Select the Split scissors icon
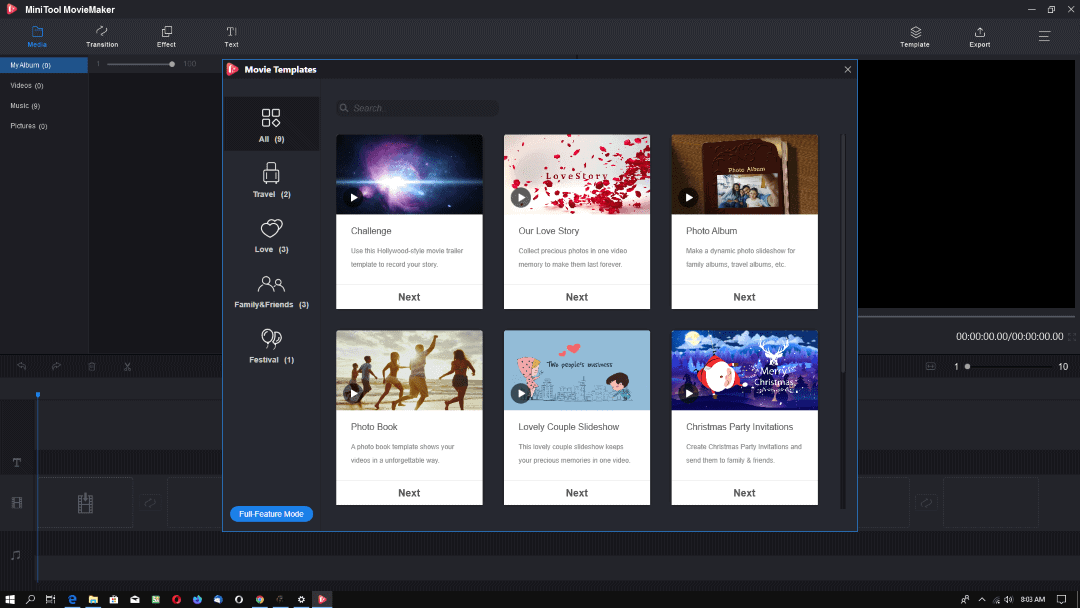1080x608 pixels. (127, 366)
